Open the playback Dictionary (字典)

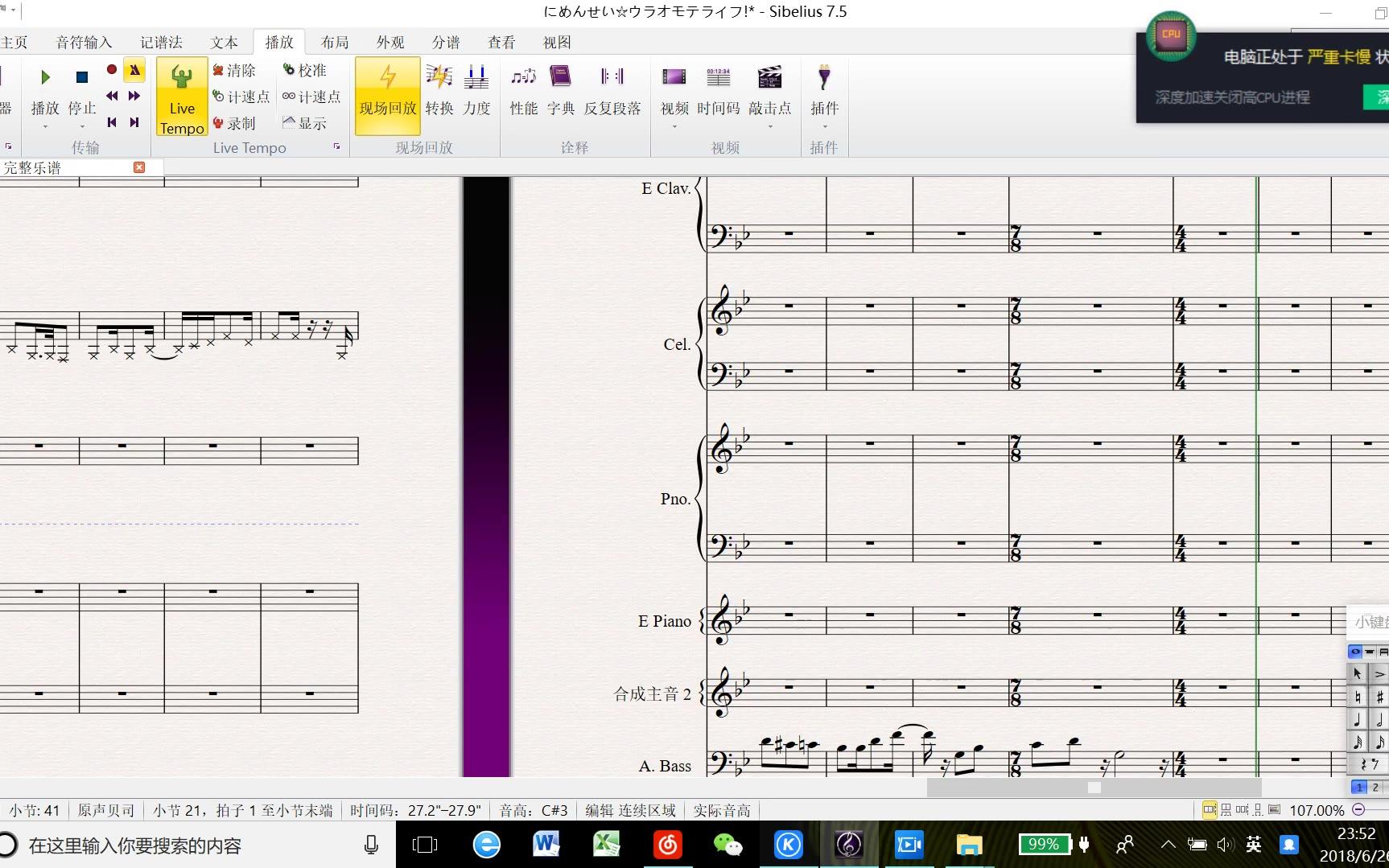561,90
